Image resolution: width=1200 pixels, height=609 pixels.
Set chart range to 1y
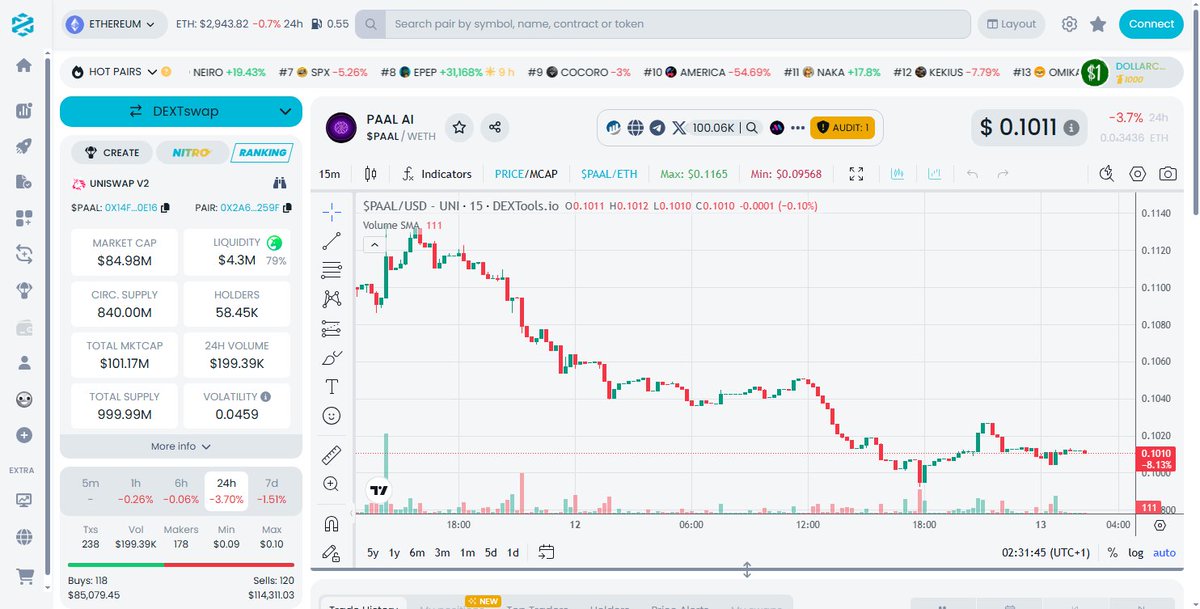pos(395,552)
